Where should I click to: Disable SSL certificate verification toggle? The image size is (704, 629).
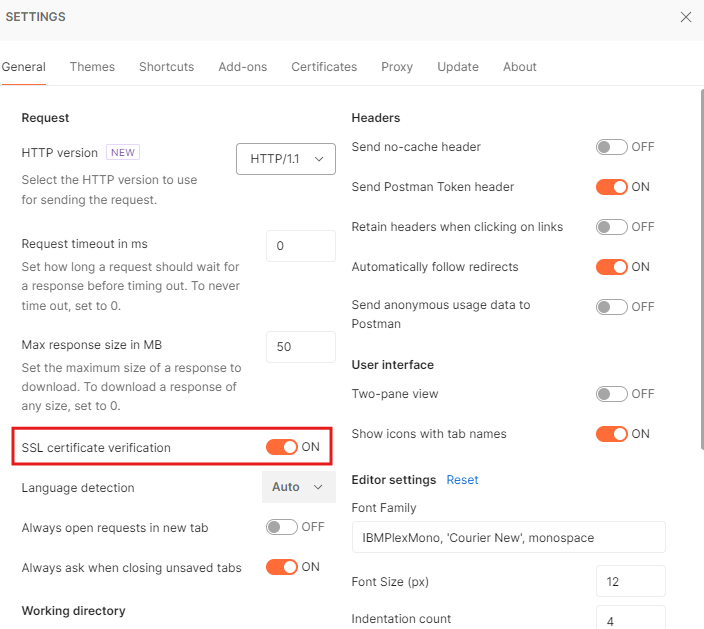click(282, 447)
